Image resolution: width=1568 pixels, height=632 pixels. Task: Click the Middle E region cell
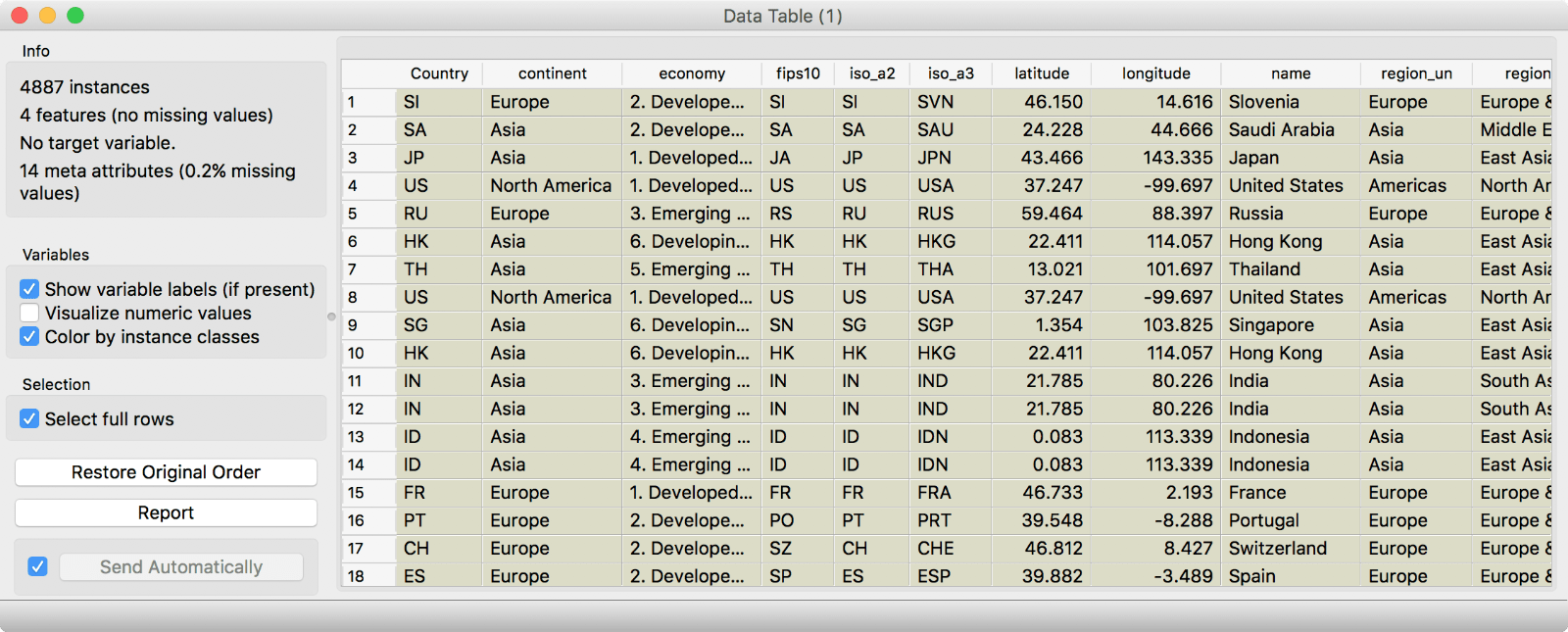coord(1514,129)
